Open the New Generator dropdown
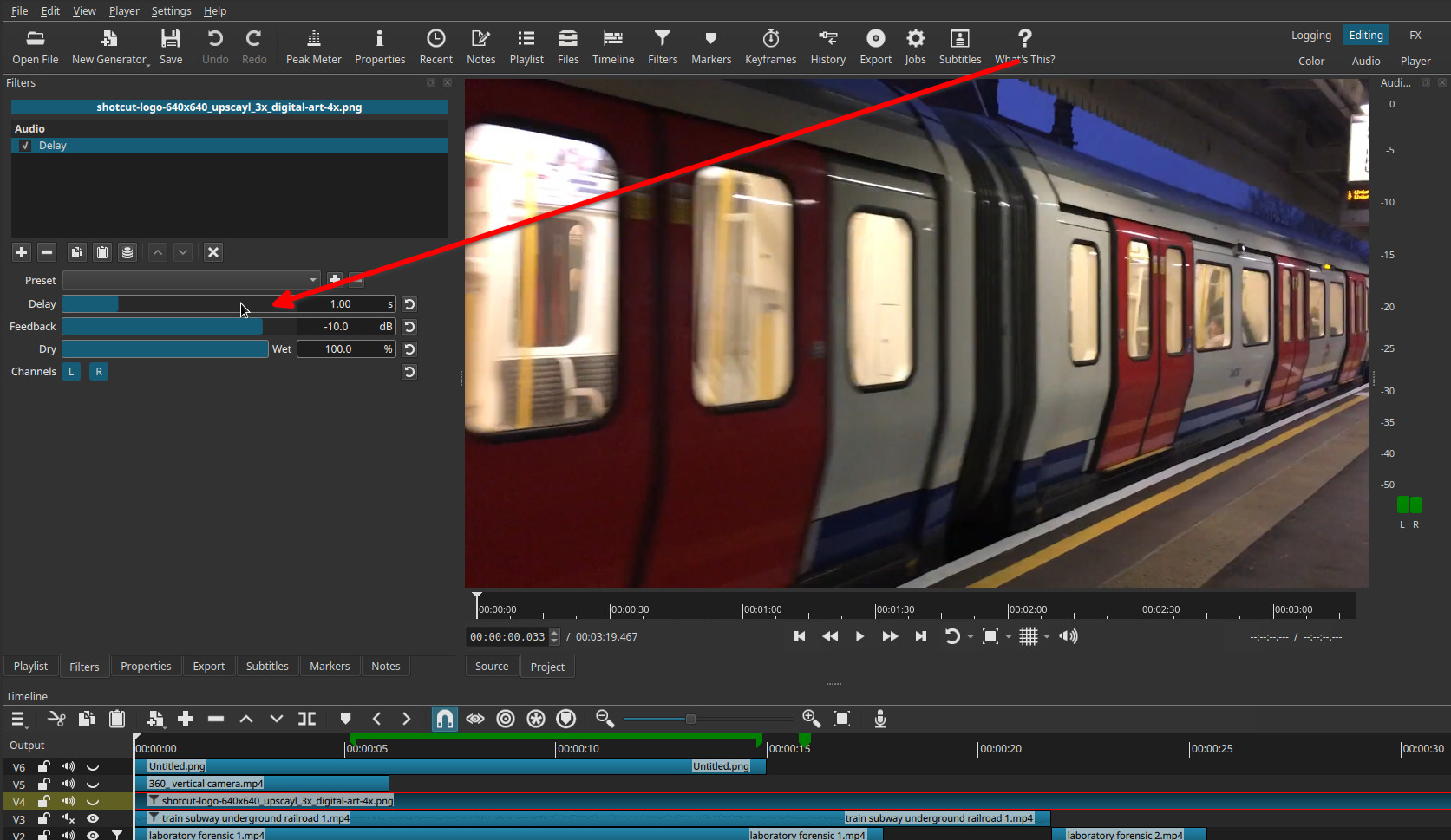Screen dimensions: 1451x840 pyautogui.click(x=110, y=47)
